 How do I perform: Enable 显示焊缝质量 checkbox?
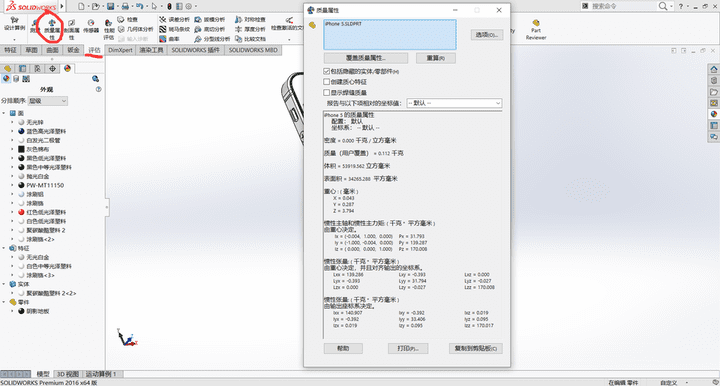(x=326, y=92)
